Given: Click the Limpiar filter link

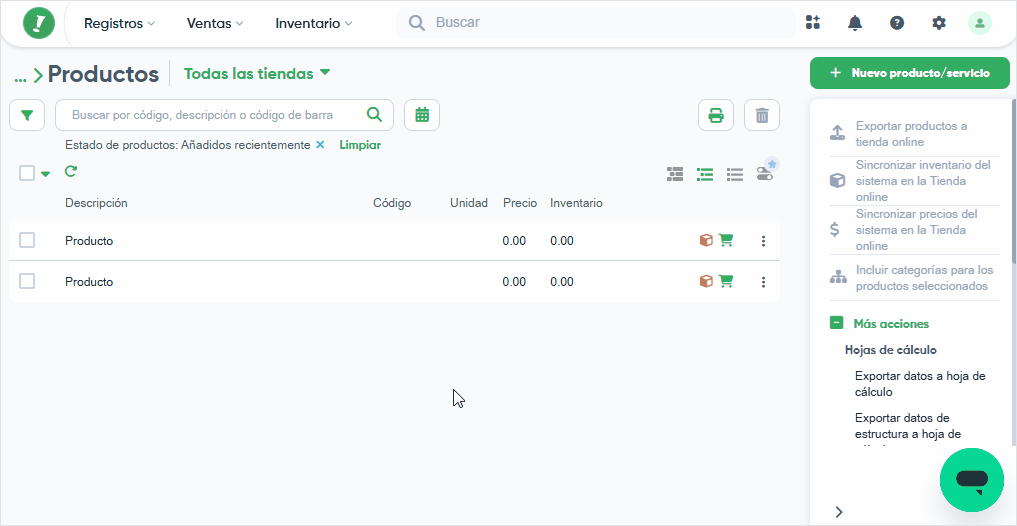Looking at the screenshot, I should click(x=360, y=145).
